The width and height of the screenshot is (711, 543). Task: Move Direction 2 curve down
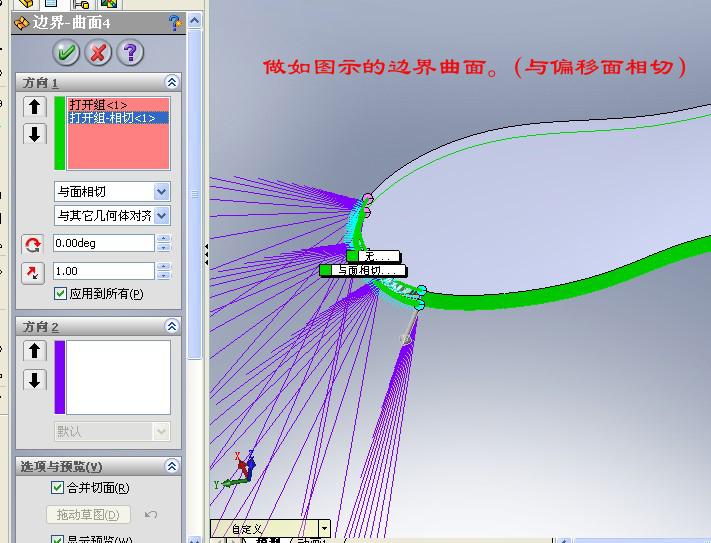click(35, 379)
